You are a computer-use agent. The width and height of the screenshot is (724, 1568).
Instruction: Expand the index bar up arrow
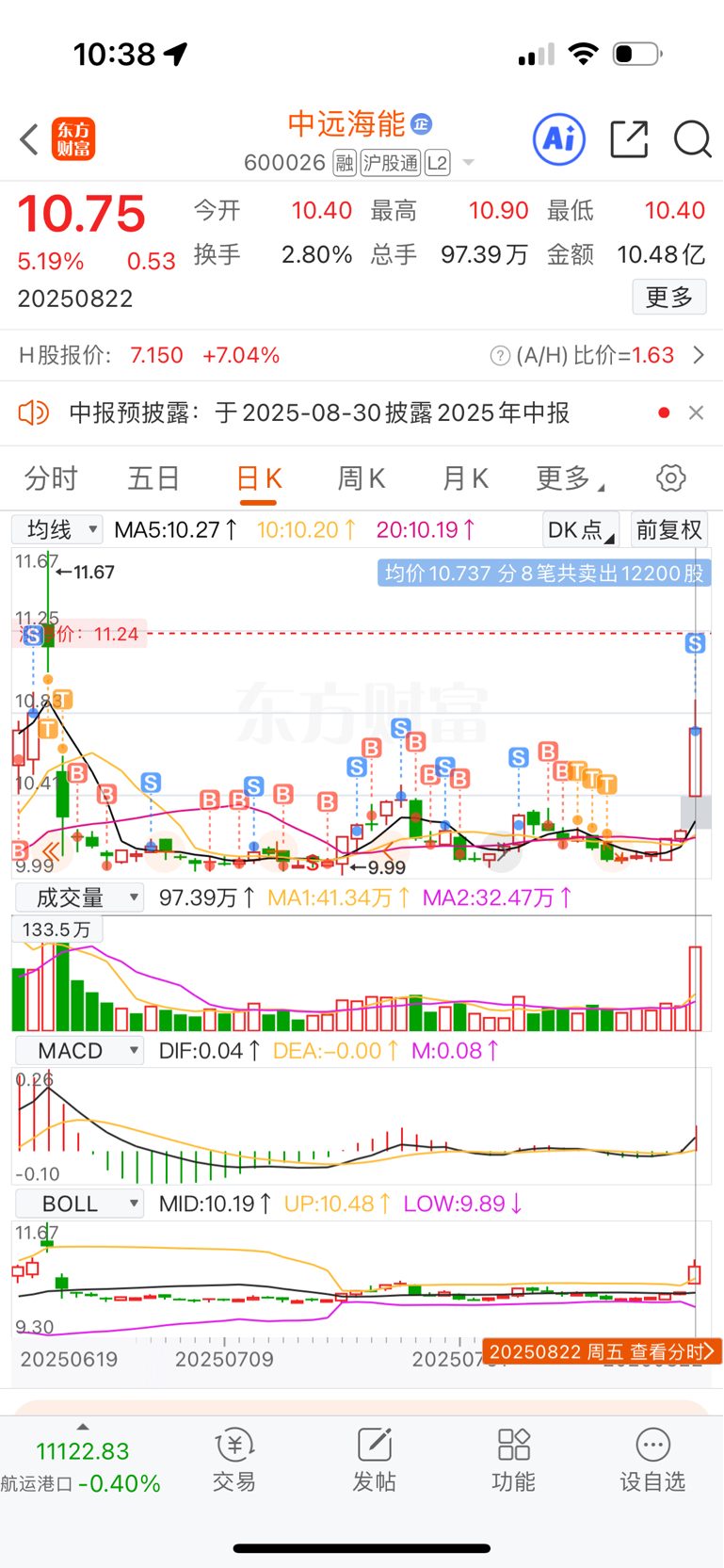[83, 1427]
